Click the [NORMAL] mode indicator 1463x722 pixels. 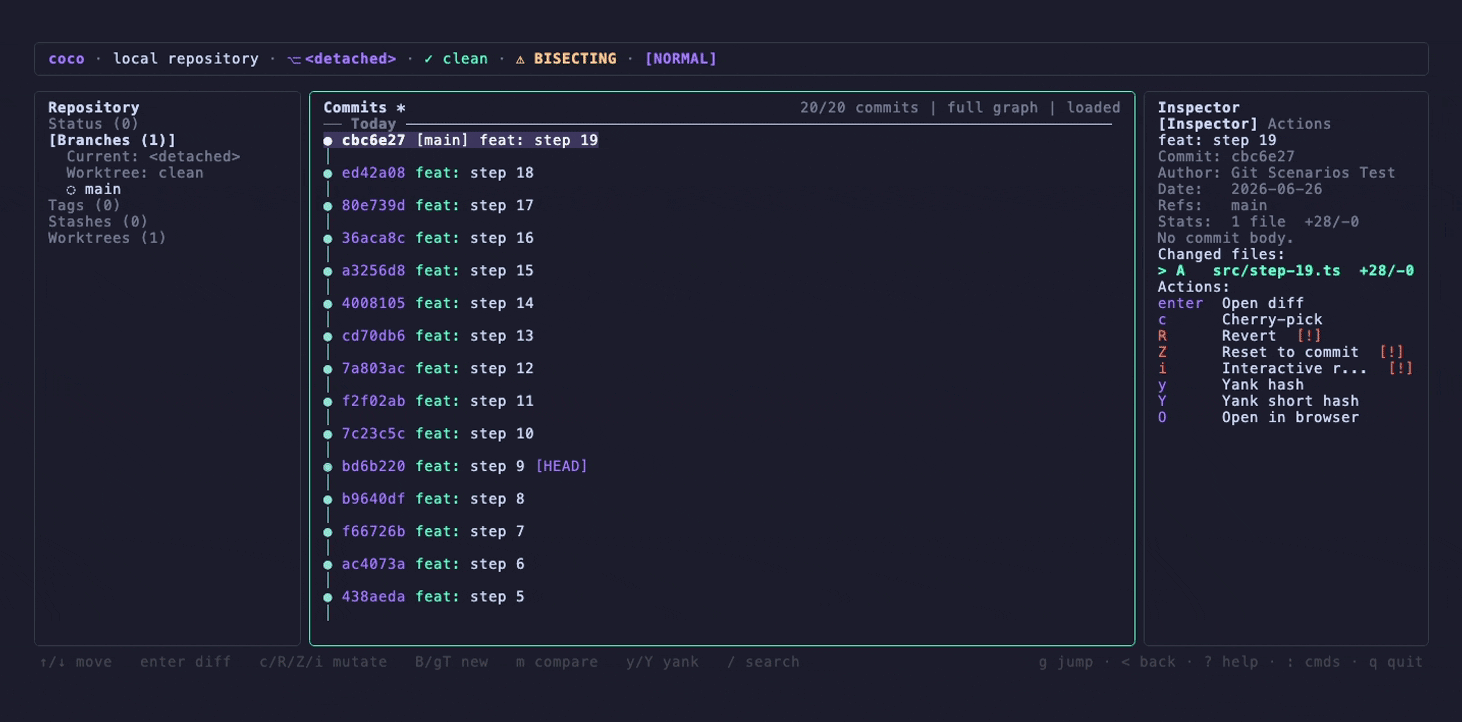[x=681, y=59]
